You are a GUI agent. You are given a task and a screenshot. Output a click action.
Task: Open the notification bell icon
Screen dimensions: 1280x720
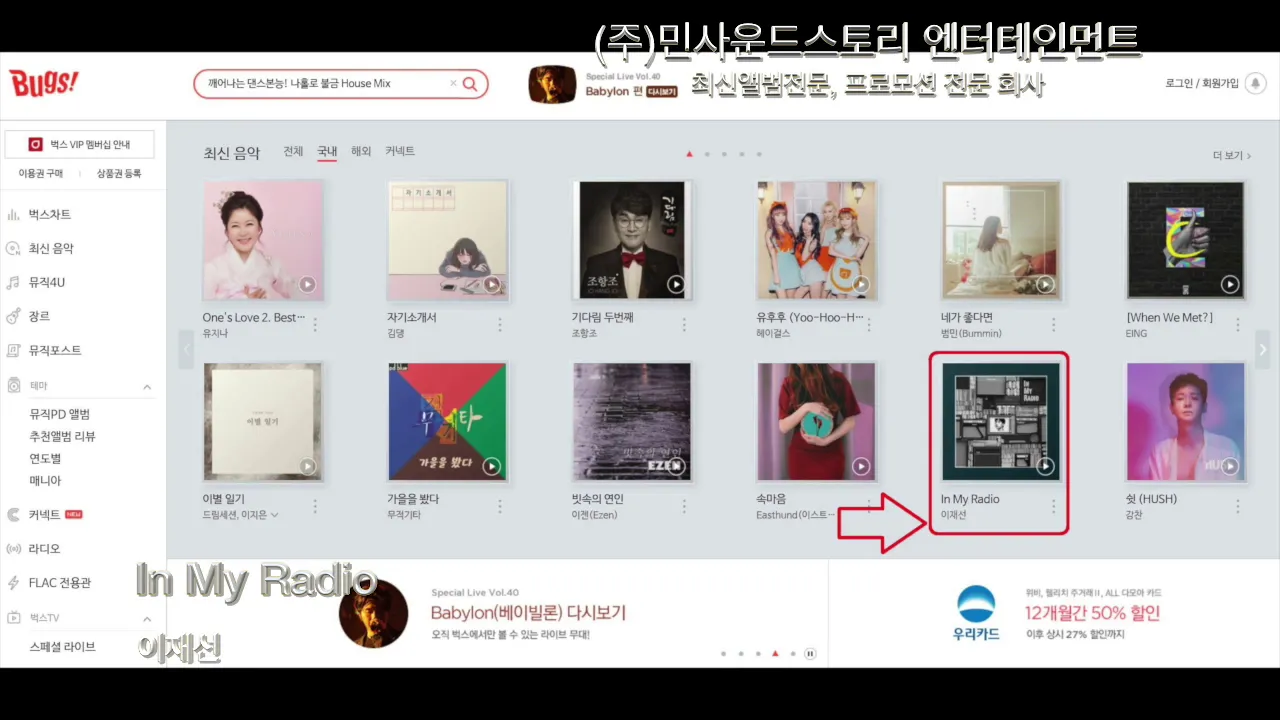coord(1257,84)
